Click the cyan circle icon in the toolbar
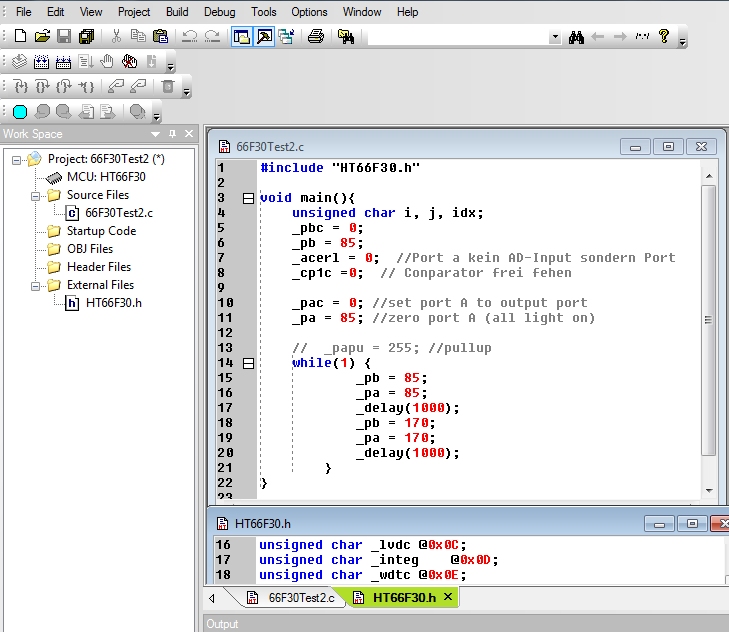 20,111
